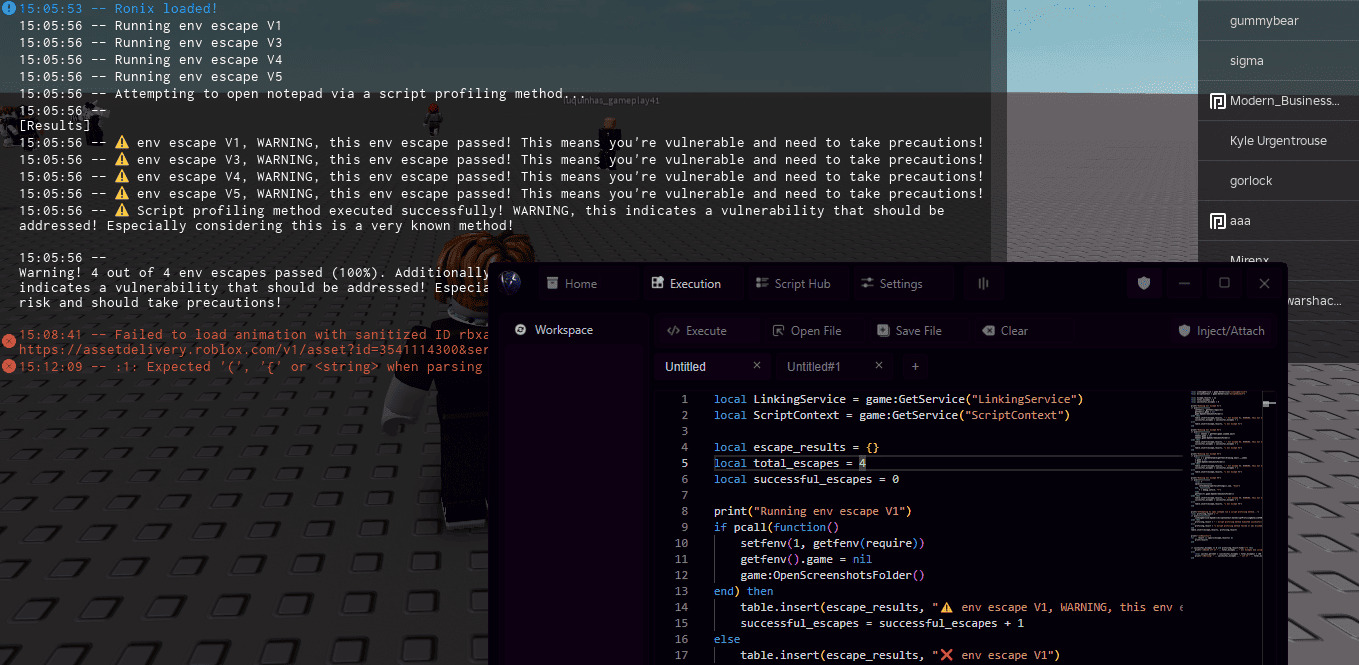The image size is (1359, 665).
Task: Click the code minimap in the editor
Action: (1225, 477)
